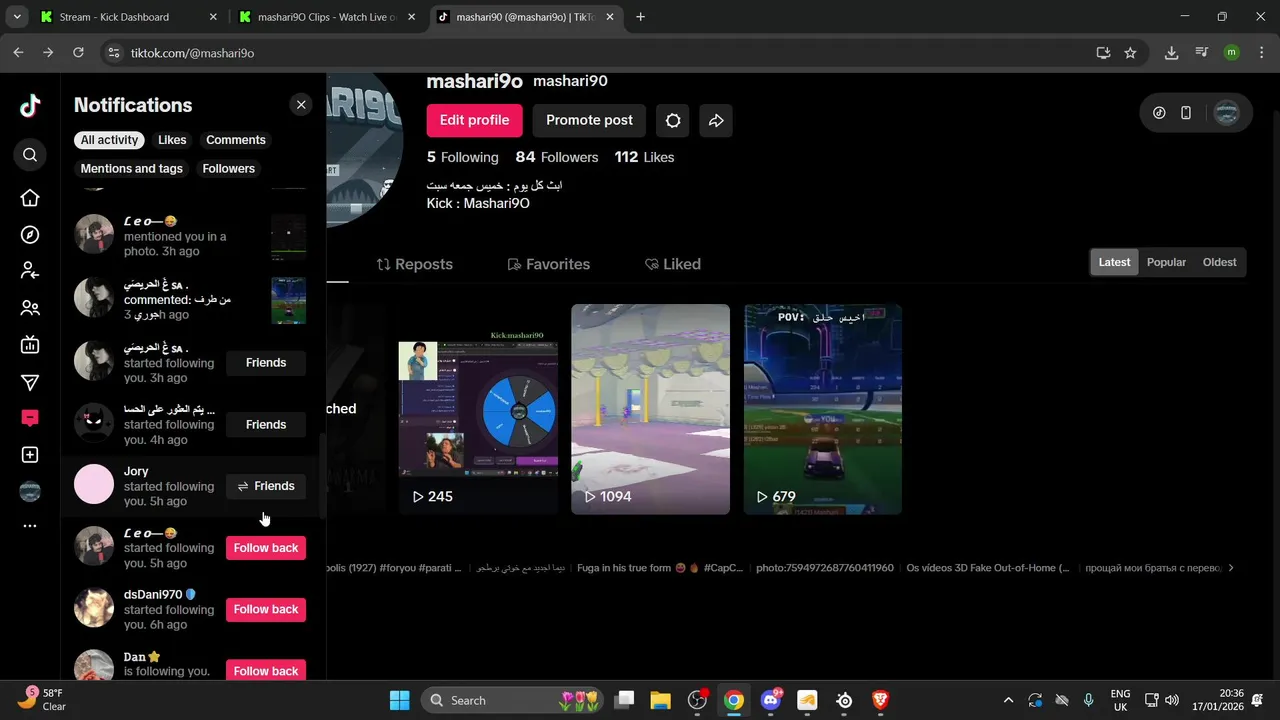Open the video with 245 views

point(479,409)
